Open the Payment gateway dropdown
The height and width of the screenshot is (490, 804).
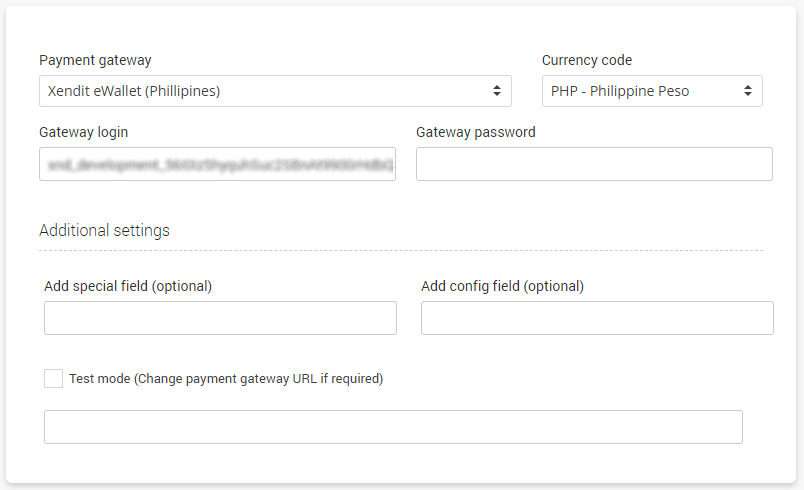coord(275,91)
